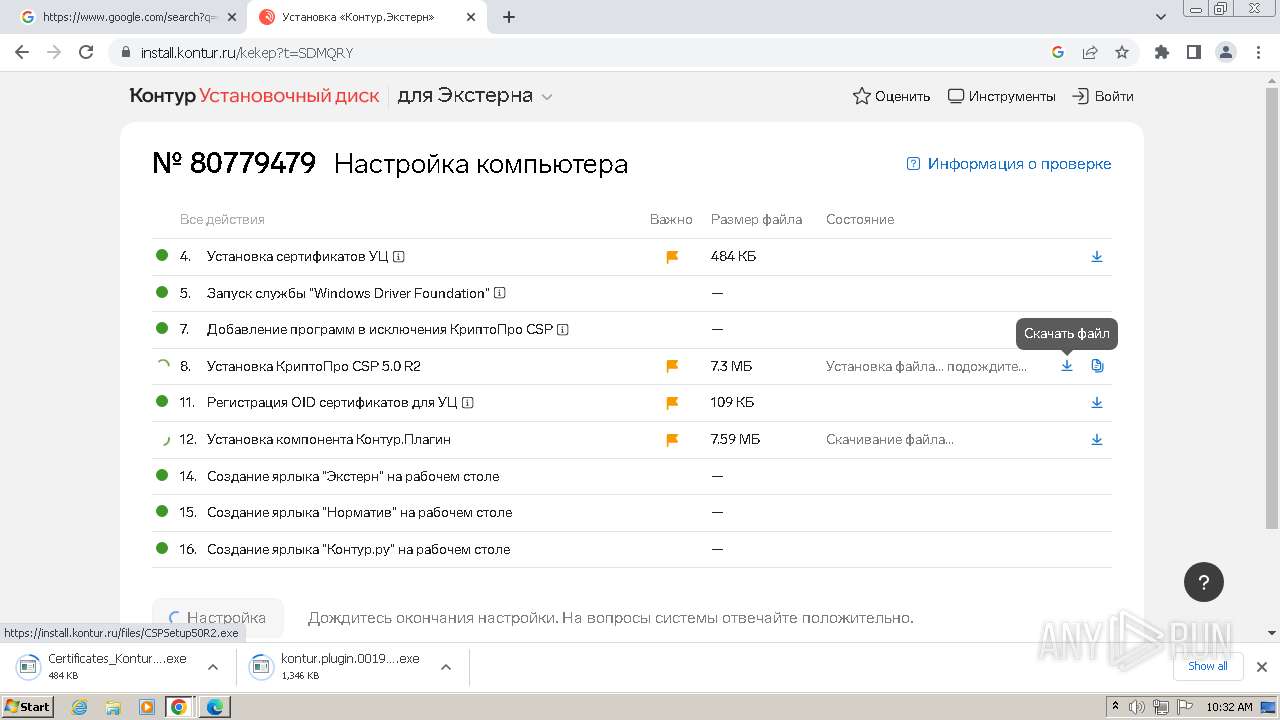Click the Войти sign-in link
1280x720 pixels.
click(x=1103, y=96)
